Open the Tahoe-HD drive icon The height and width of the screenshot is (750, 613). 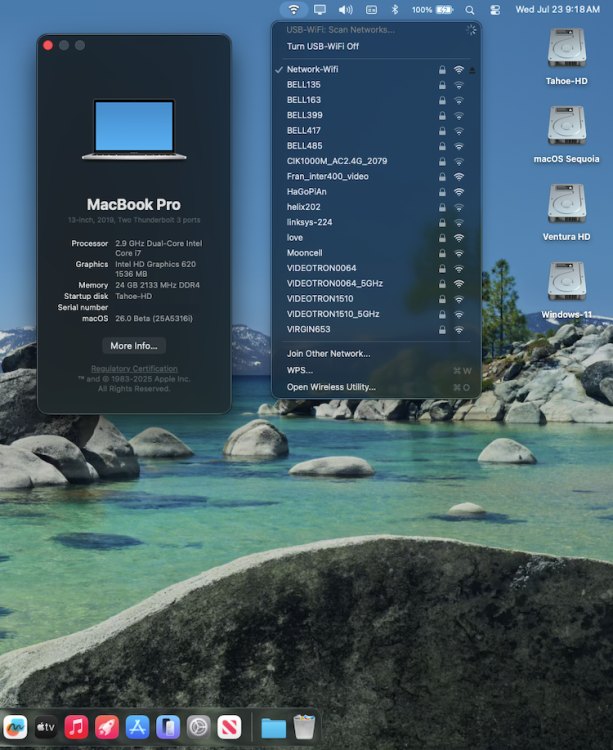(567, 48)
